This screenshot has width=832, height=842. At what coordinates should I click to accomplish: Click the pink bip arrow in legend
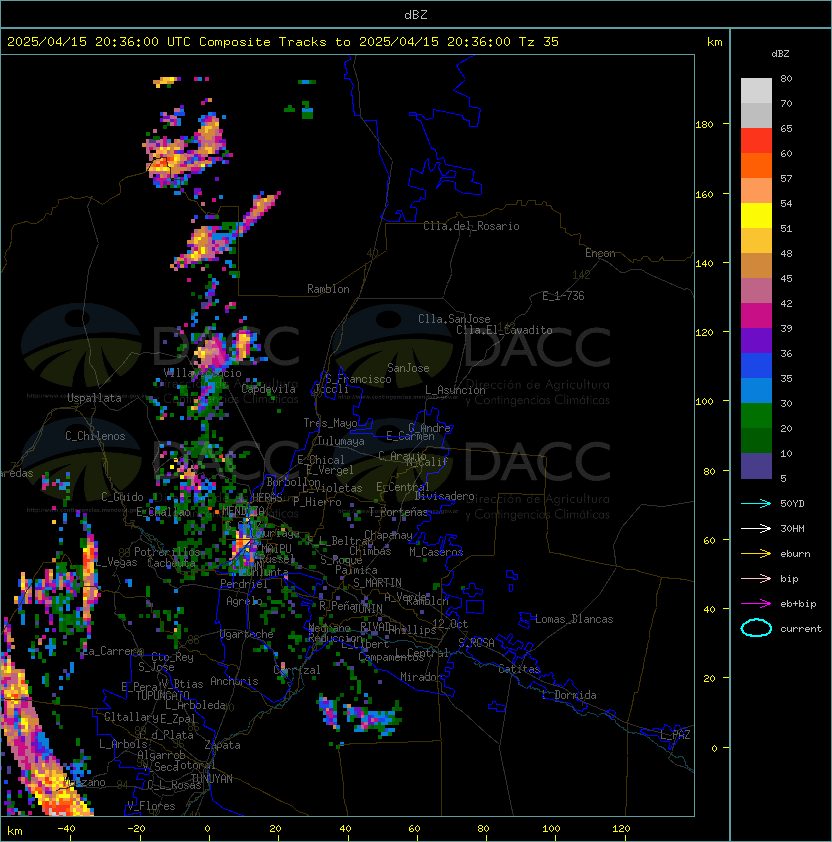tap(756, 578)
